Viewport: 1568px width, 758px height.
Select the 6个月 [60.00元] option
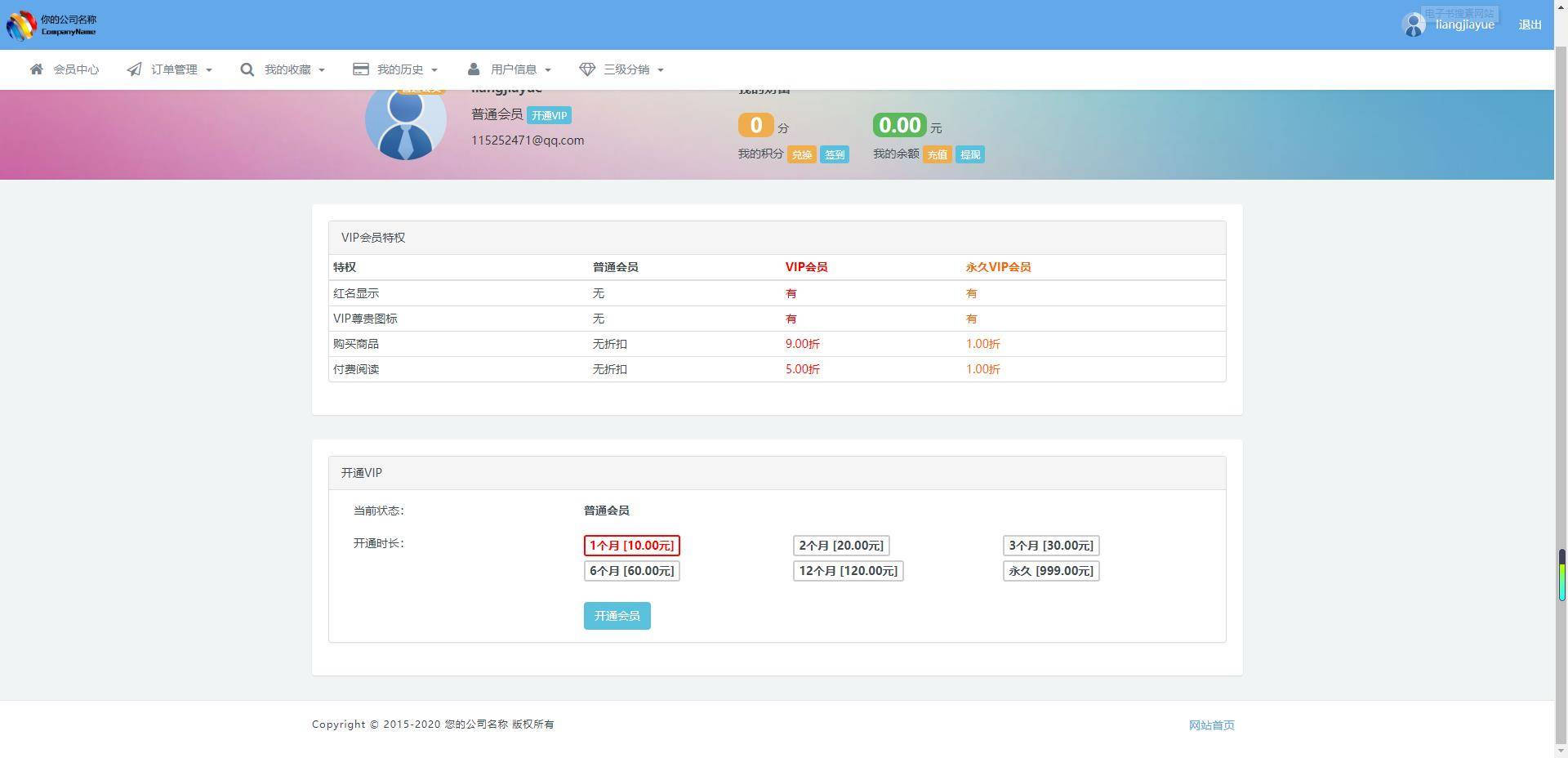click(632, 571)
